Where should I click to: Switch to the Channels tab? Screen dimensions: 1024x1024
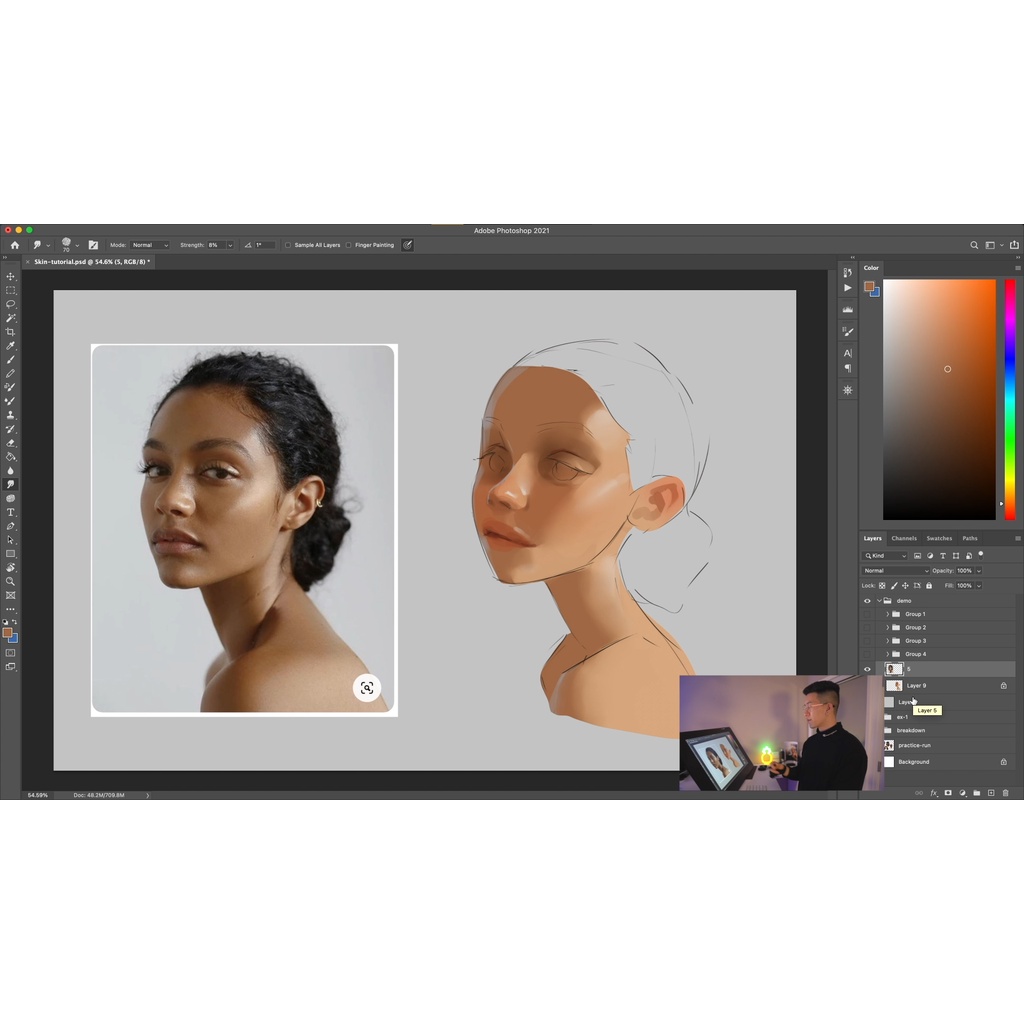pos(904,538)
